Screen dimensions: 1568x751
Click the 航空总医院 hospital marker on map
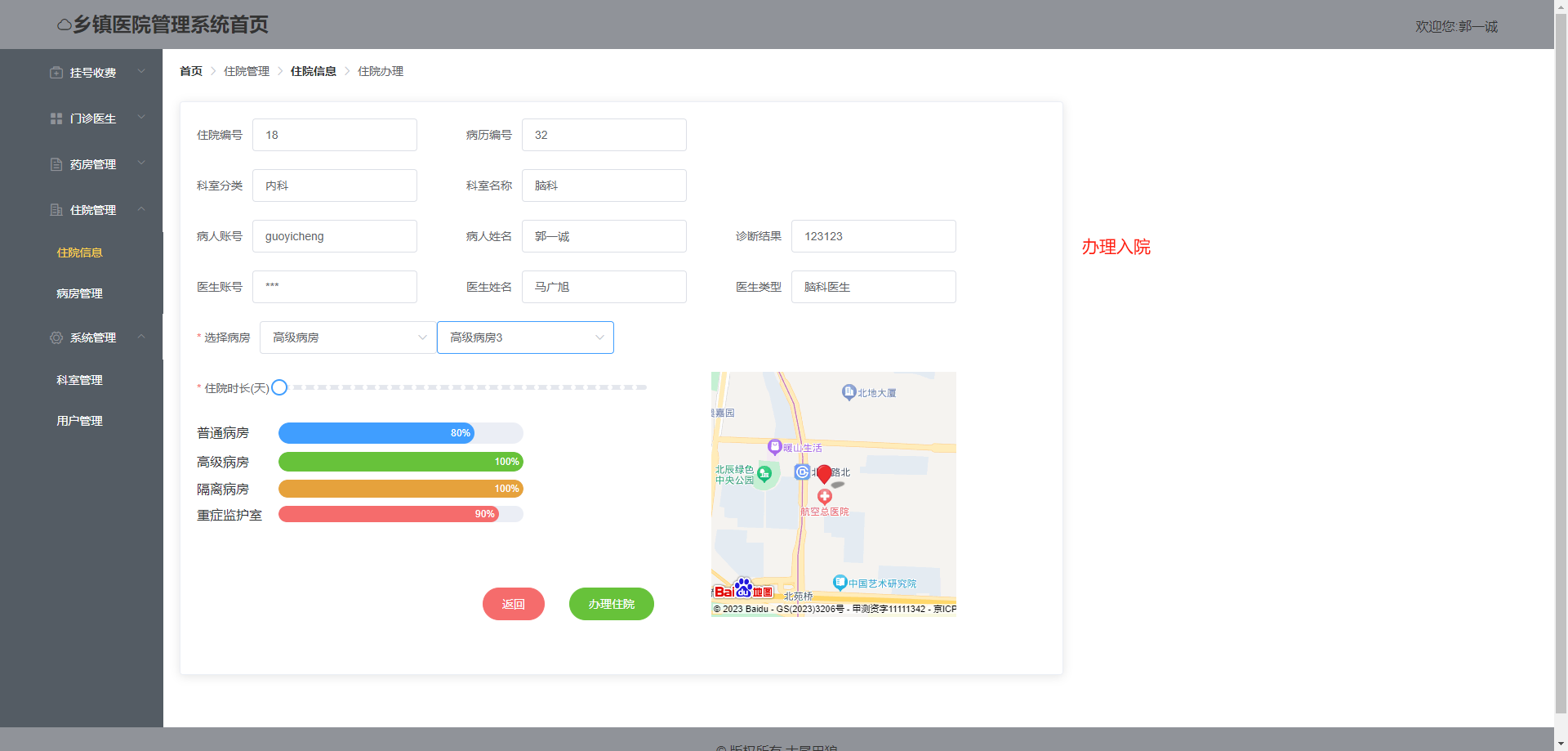coord(825,497)
